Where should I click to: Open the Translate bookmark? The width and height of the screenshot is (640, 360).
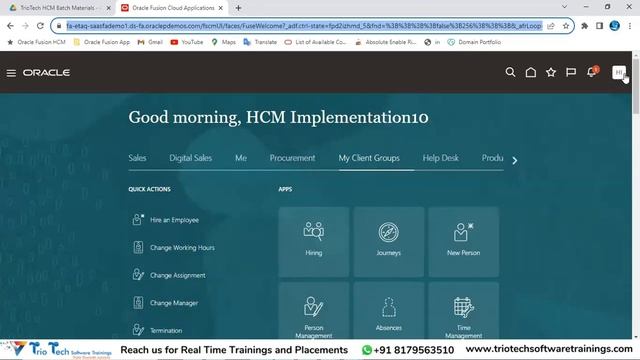click(x=260, y=42)
